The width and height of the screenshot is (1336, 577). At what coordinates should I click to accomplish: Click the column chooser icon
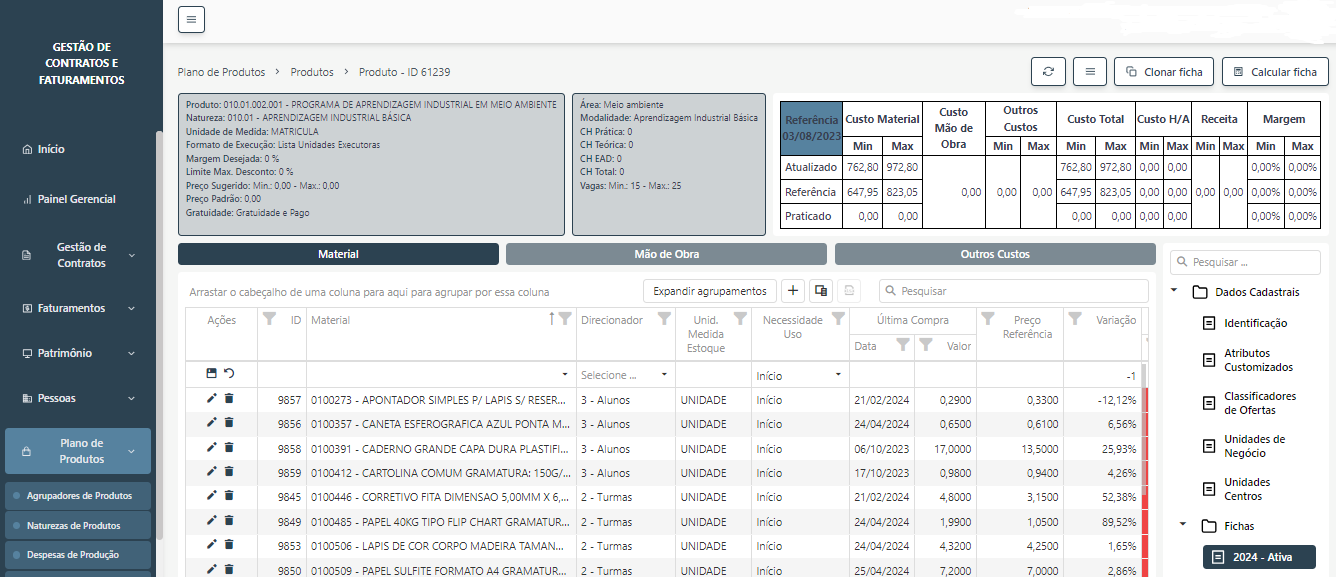pos(820,291)
